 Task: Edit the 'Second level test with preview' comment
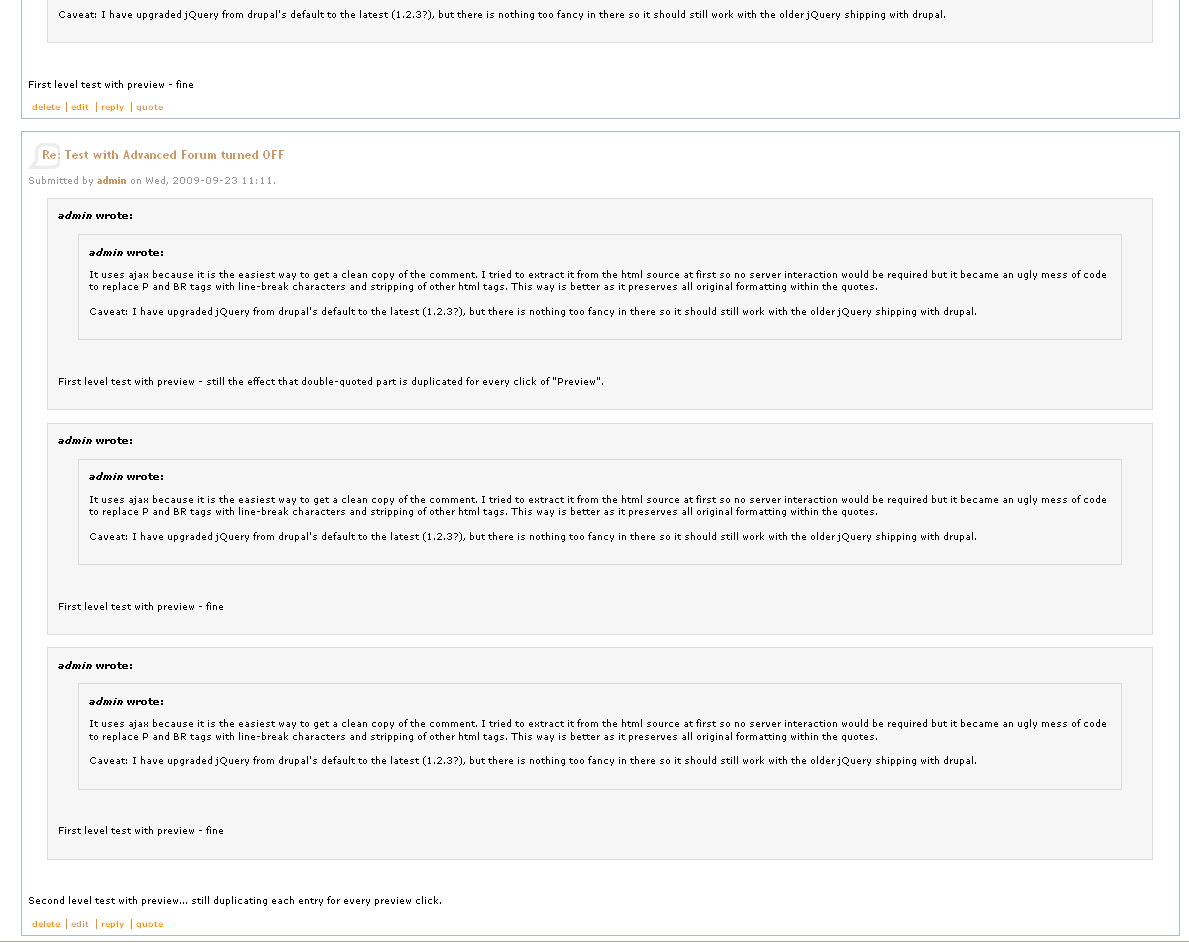80,924
